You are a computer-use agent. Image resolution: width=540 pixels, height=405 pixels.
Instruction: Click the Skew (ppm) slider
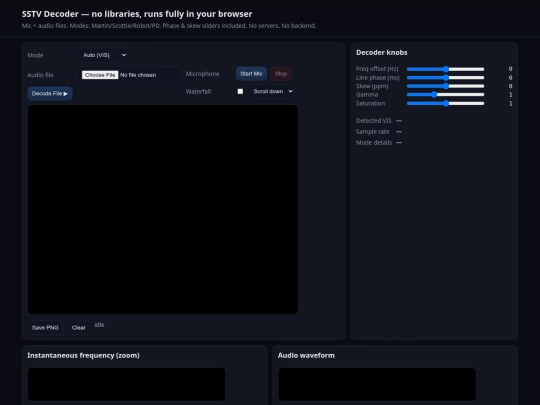coord(446,86)
